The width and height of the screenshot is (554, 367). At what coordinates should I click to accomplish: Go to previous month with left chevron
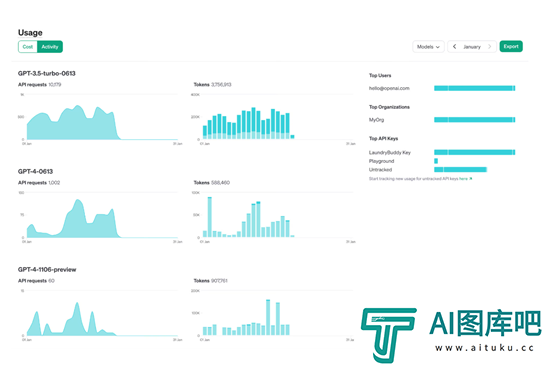tap(455, 47)
